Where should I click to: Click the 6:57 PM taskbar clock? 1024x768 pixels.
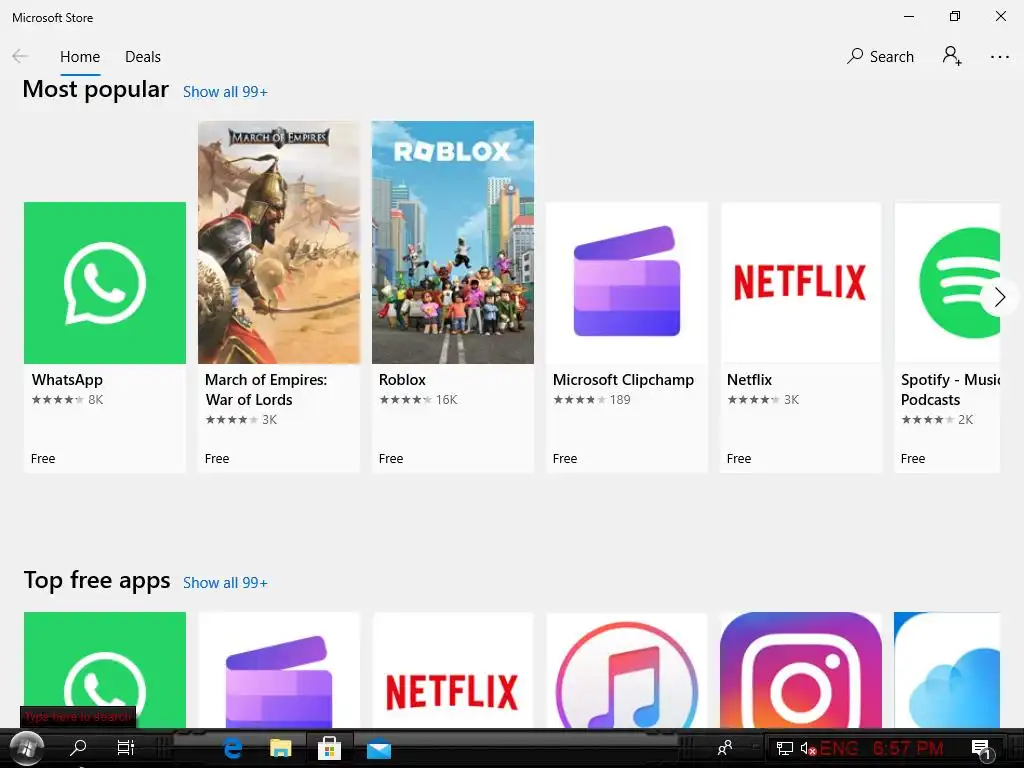(908, 748)
